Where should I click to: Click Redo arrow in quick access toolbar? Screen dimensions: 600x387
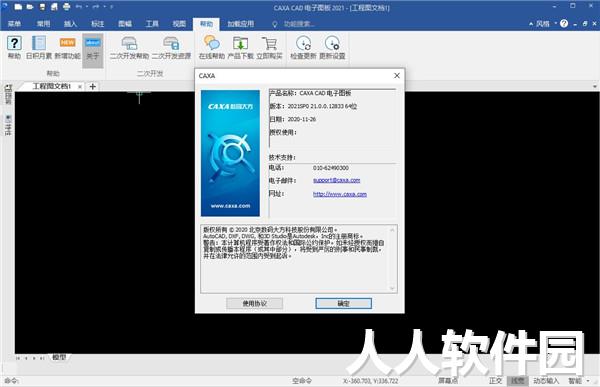pos(96,7)
